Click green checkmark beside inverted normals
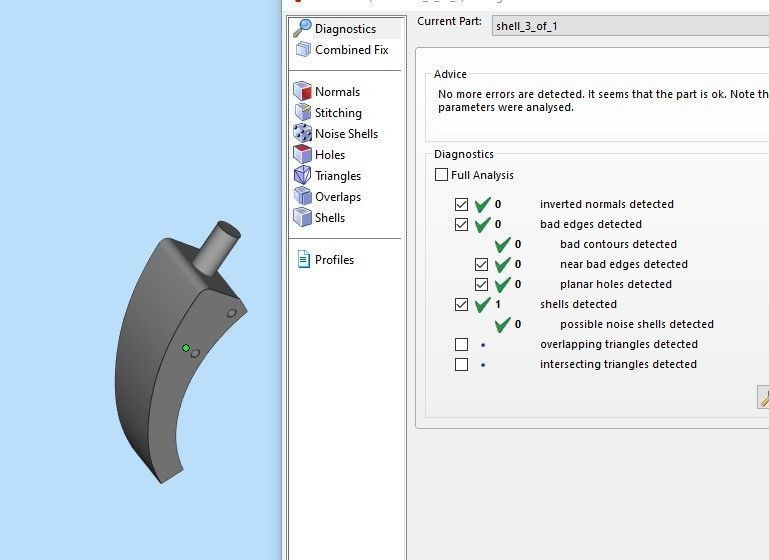The width and height of the screenshot is (769, 560). click(483, 204)
